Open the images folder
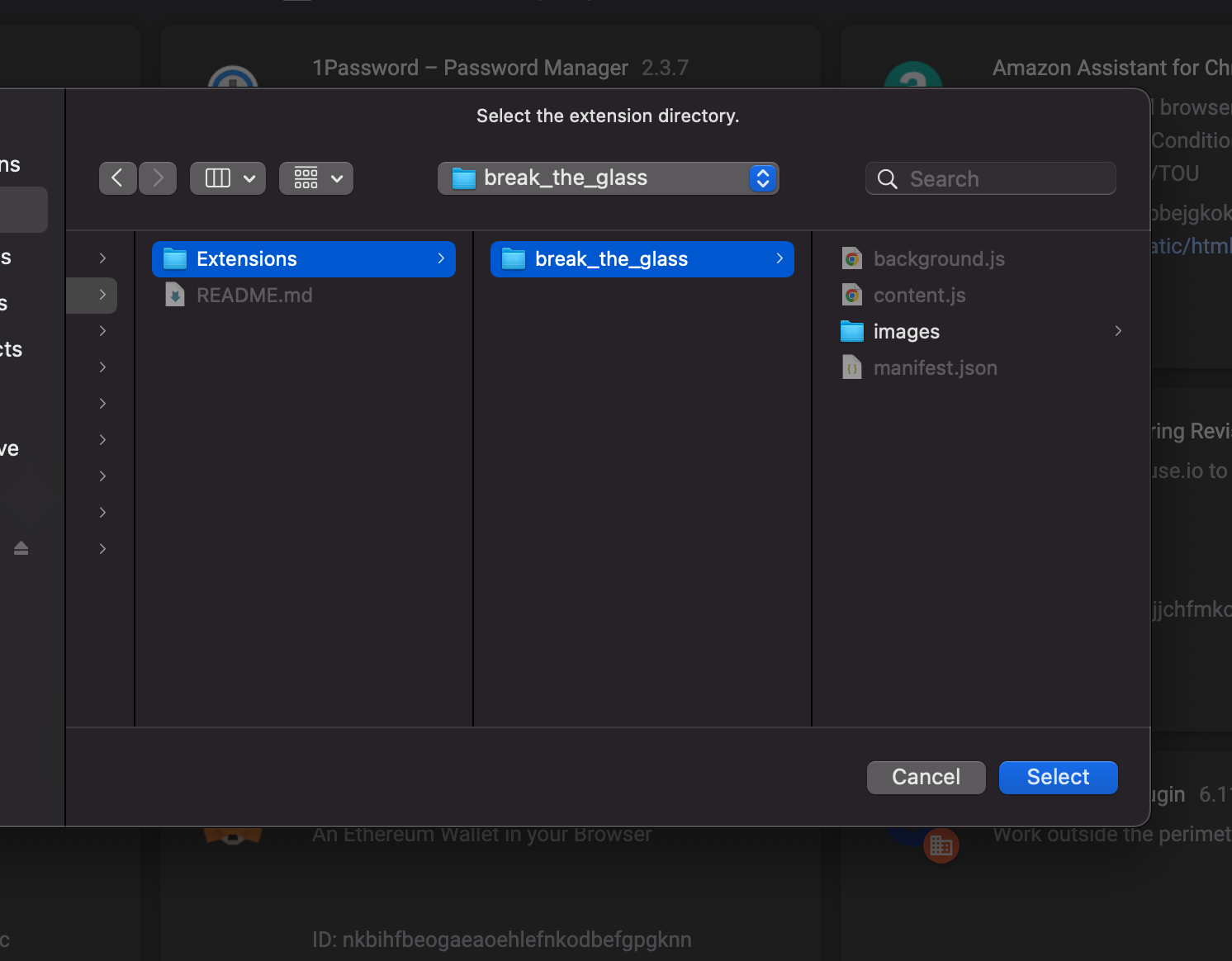Image resolution: width=1232 pixels, height=961 pixels. pyautogui.click(x=906, y=331)
